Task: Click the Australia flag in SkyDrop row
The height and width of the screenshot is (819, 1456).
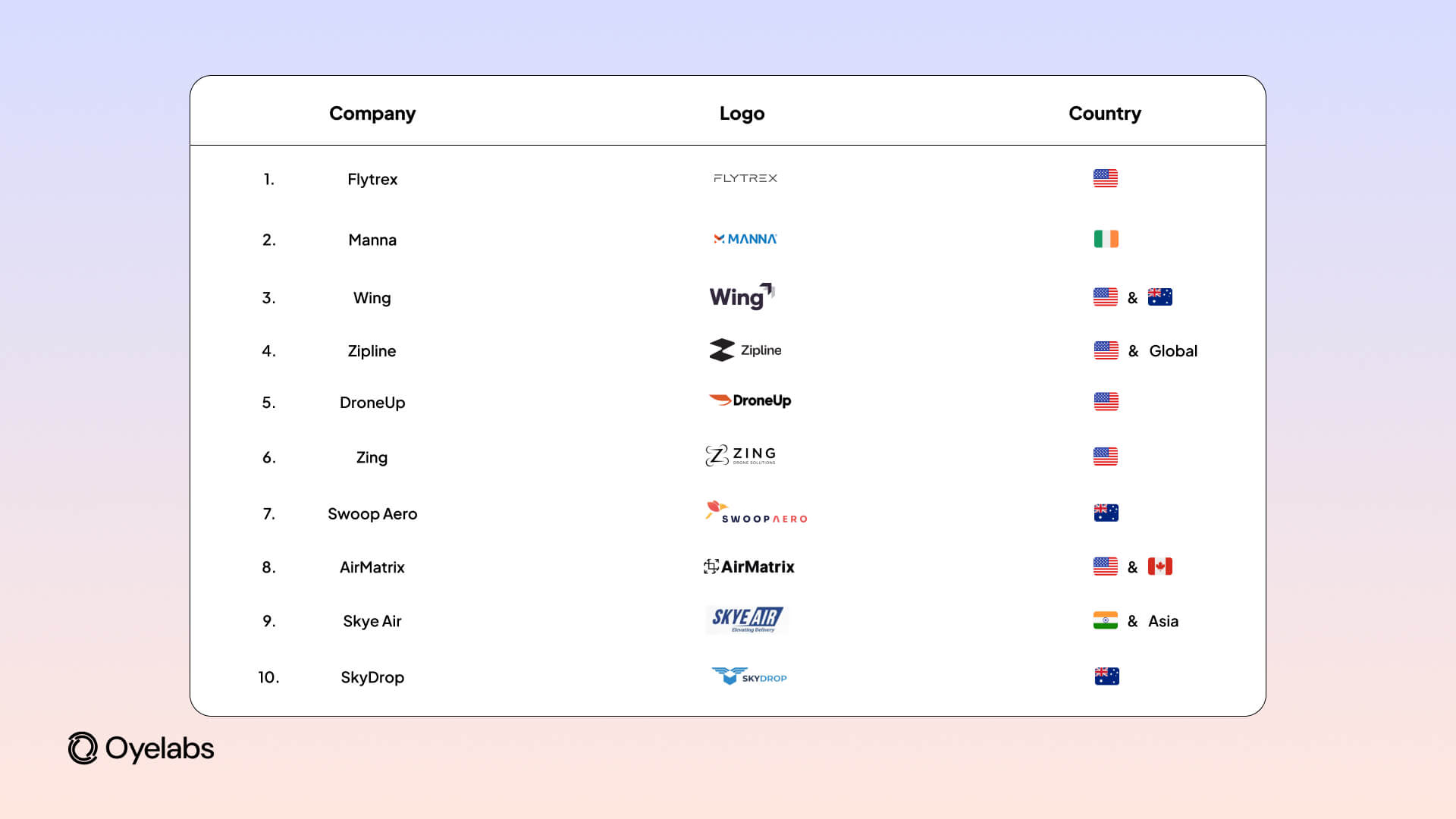Action: pyautogui.click(x=1107, y=676)
